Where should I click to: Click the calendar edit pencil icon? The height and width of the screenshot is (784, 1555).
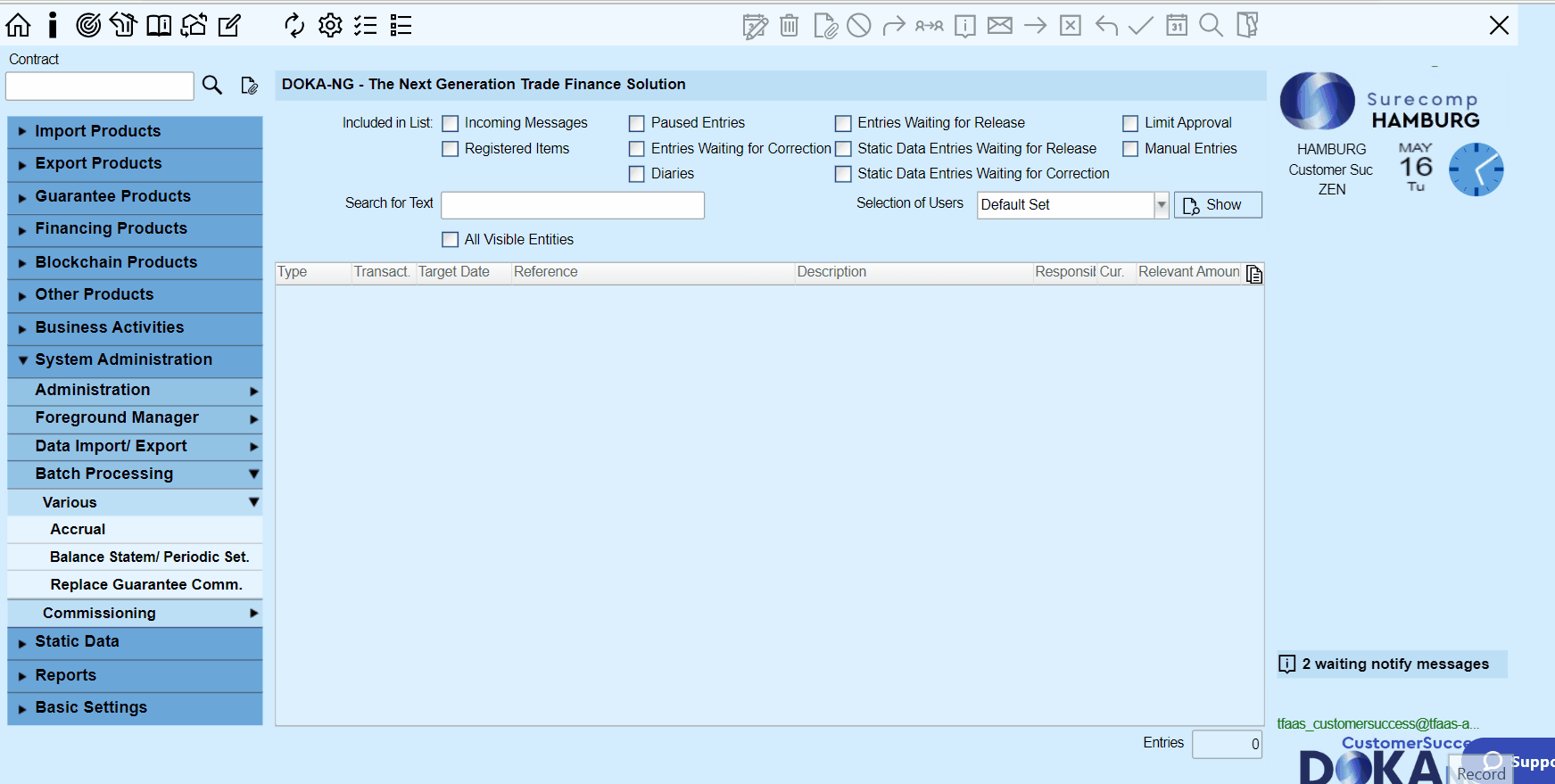click(755, 26)
